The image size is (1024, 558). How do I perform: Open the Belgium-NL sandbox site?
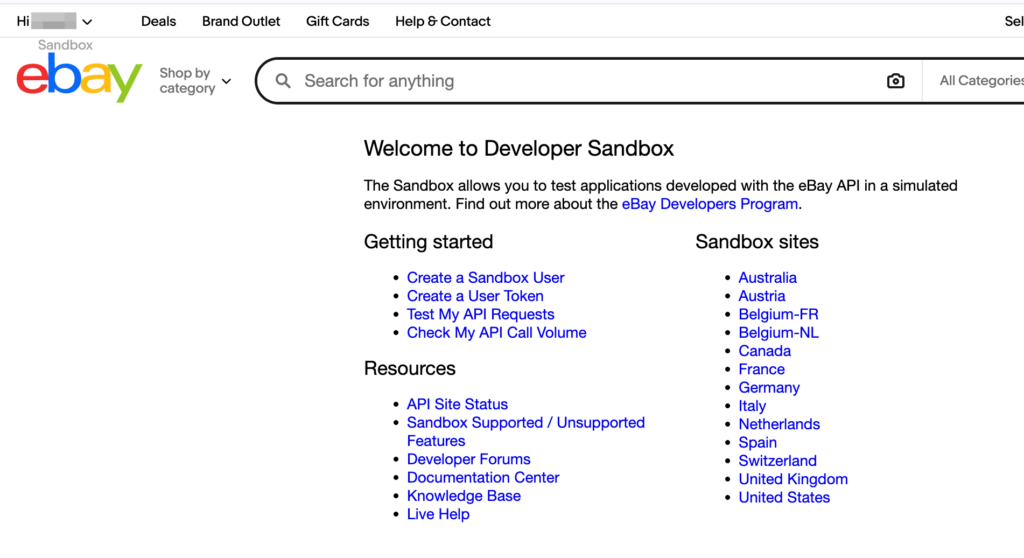(778, 333)
